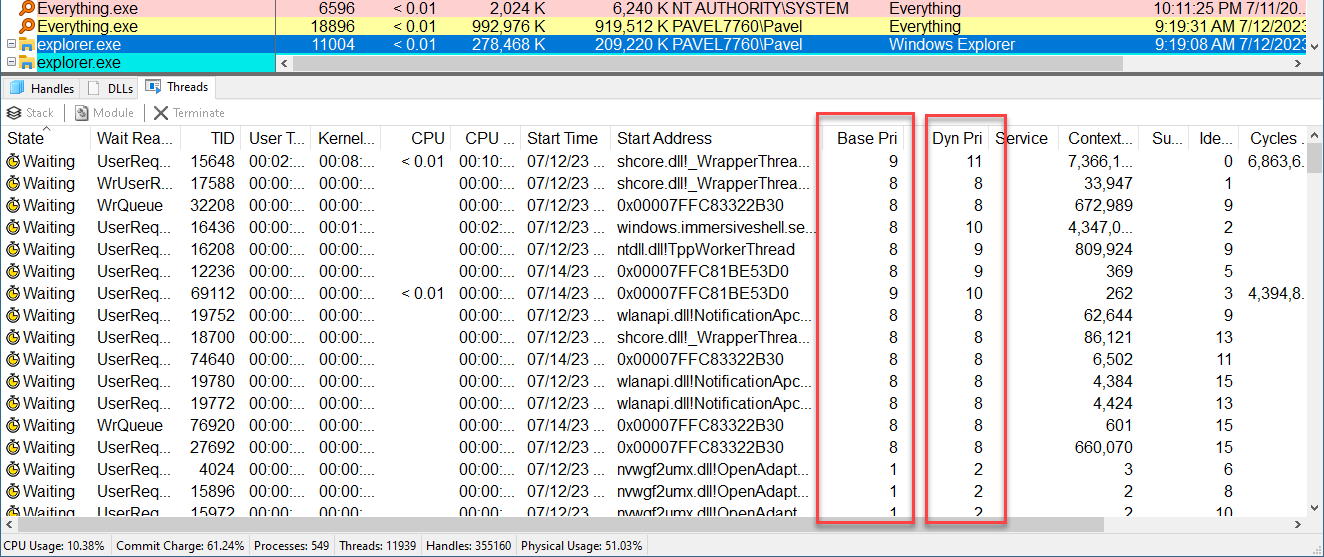Image resolution: width=1324 pixels, height=557 pixels.
Task: Collapse the blue explorer.exe tree node
Action: pyautogui.click(x=11, y=45)
